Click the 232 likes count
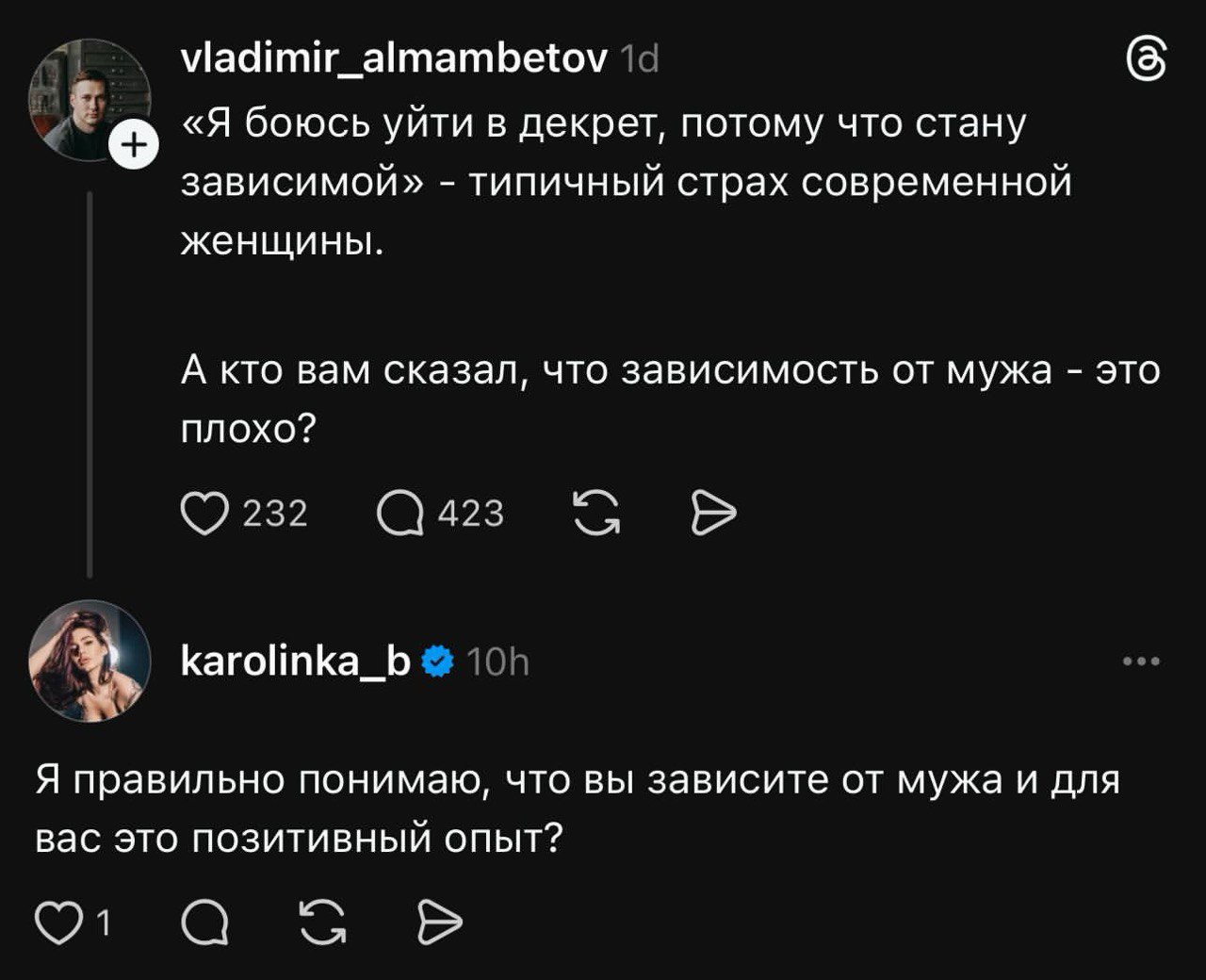Image resolution: width=1206 pixels, height=980 pixels. [275, 514]
